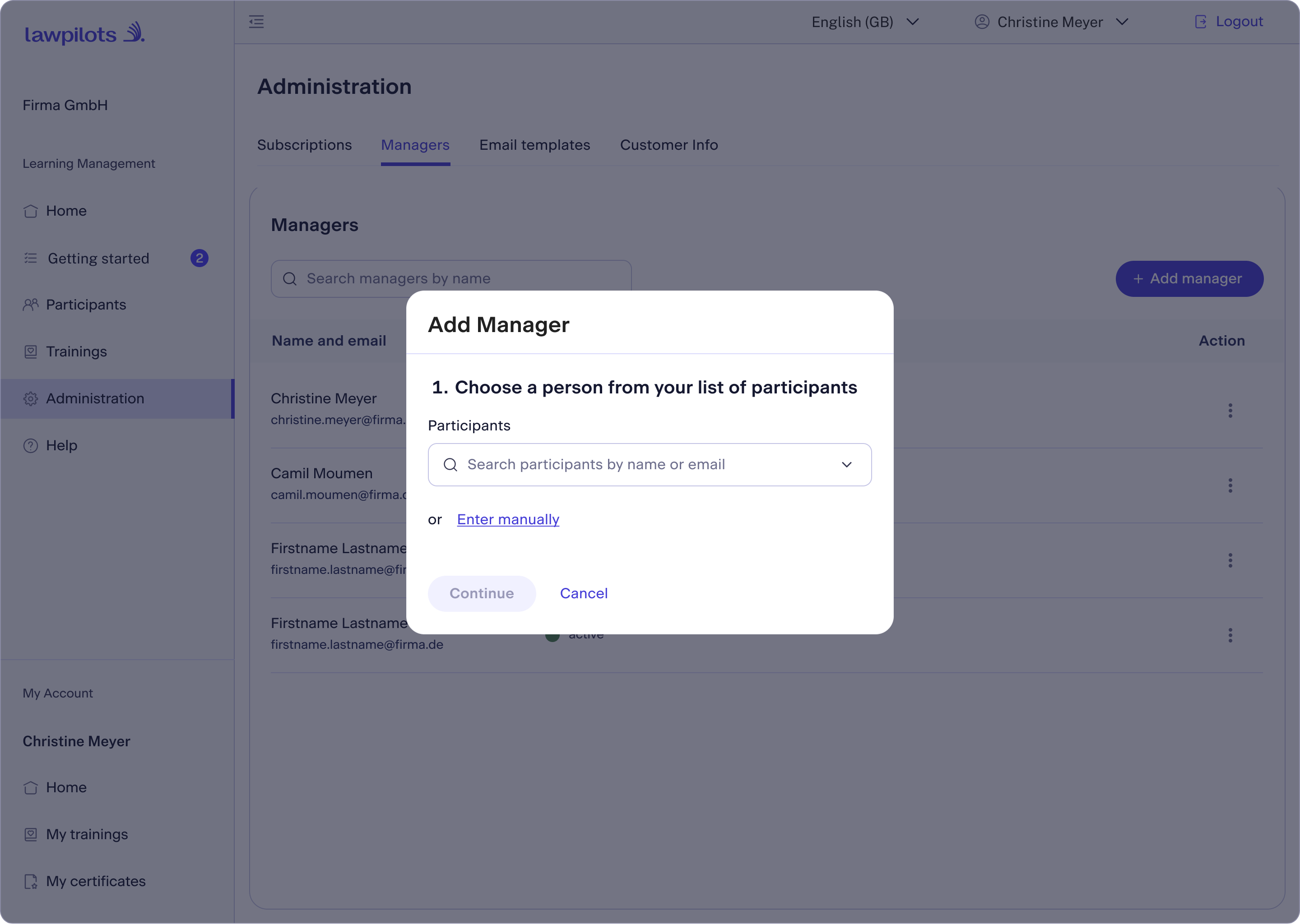Screen dimensions: 1300x924
Task: Collapse the sidebar menu icon
Action: 256,22
